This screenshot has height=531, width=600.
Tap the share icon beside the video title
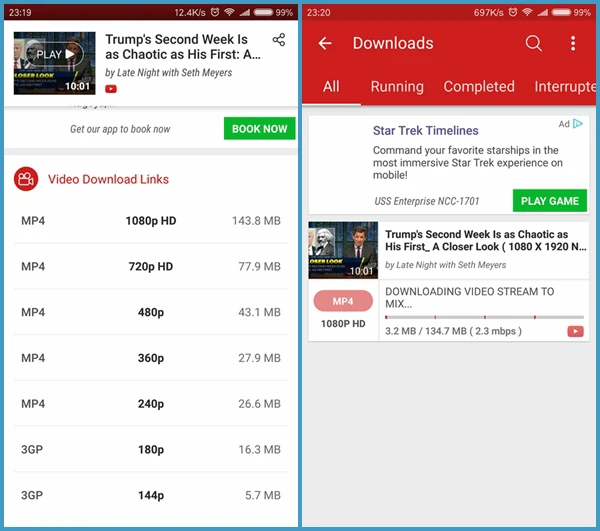279,40
